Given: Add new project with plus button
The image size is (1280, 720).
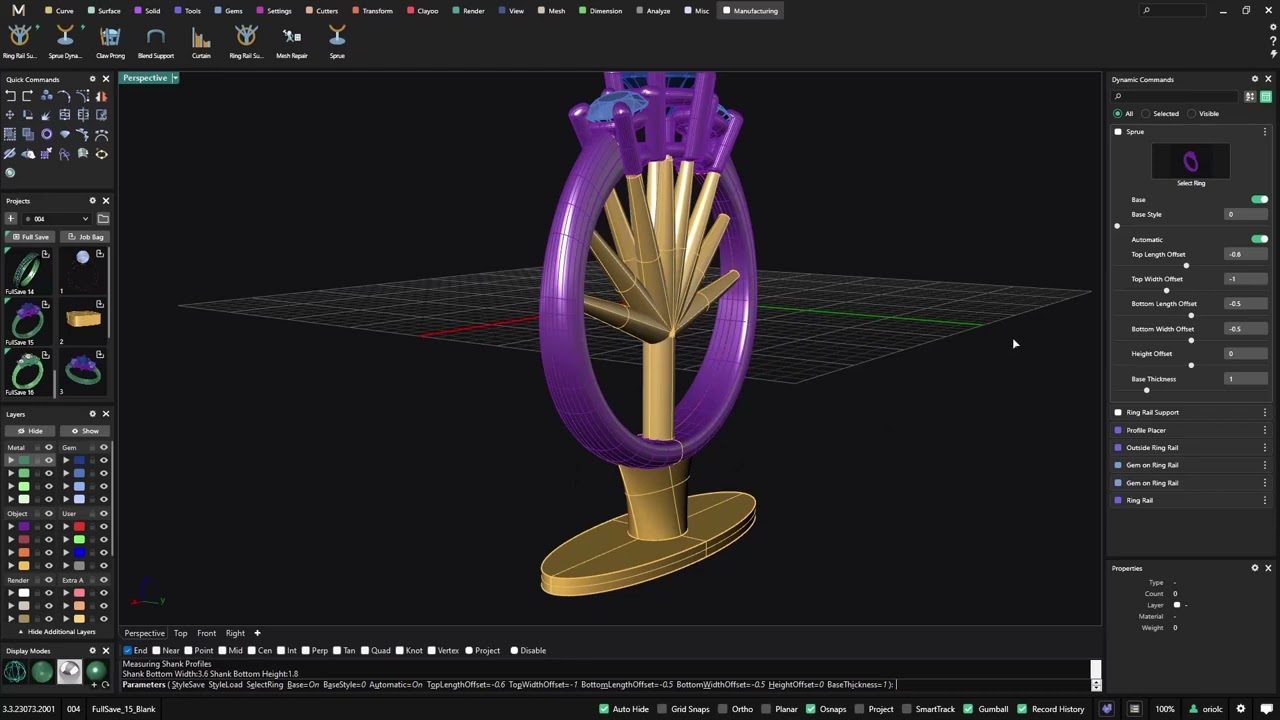Looking at the screenshot, I should (11, 218).
